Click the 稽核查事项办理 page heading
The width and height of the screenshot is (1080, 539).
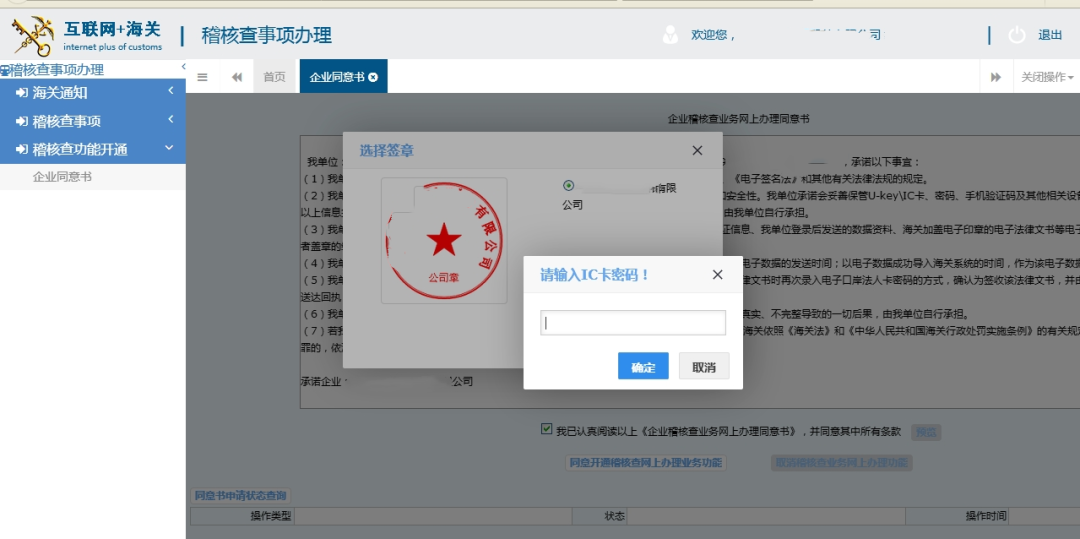(267, 35)
